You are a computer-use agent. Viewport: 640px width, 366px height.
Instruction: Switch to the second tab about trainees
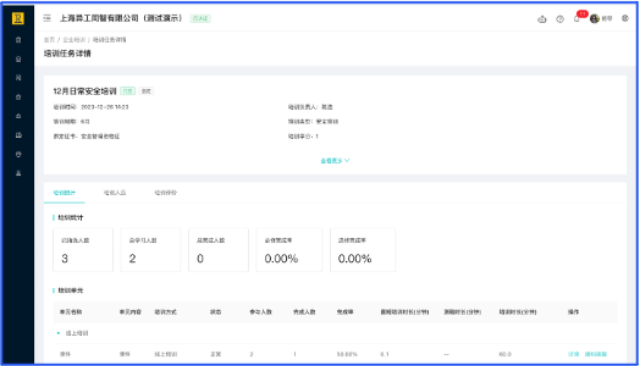pos(115,193)
